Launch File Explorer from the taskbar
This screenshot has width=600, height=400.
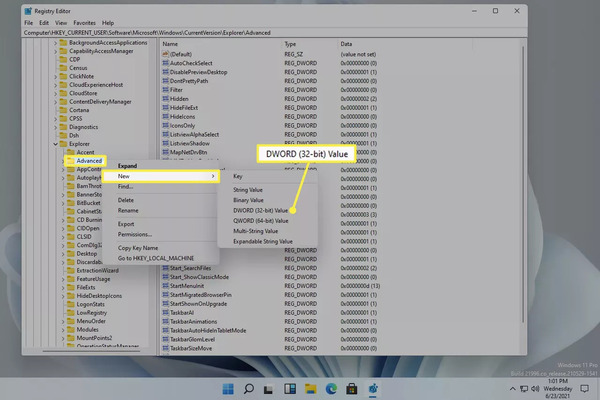(x=311, y=389)
